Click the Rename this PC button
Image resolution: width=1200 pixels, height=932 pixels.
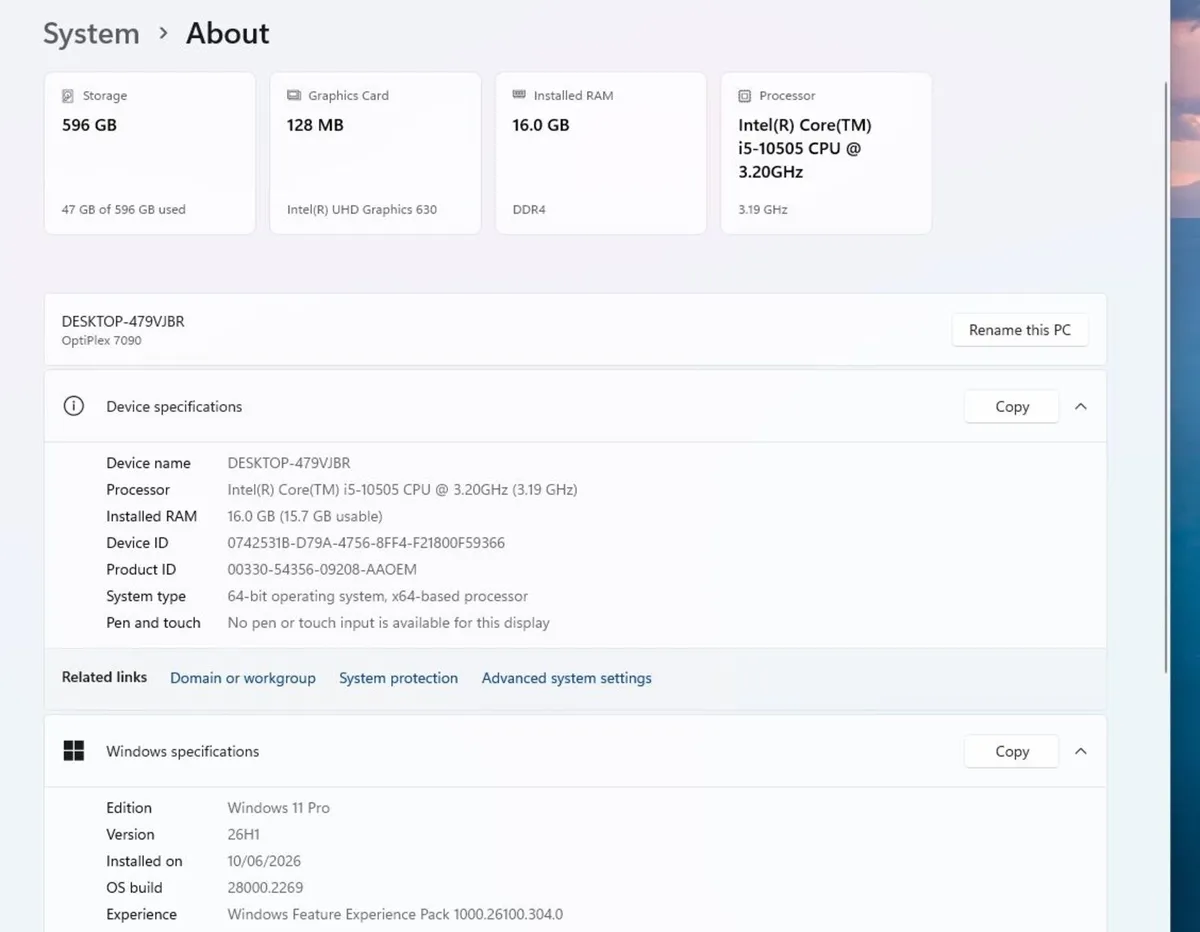click(x=1020, y=330)
